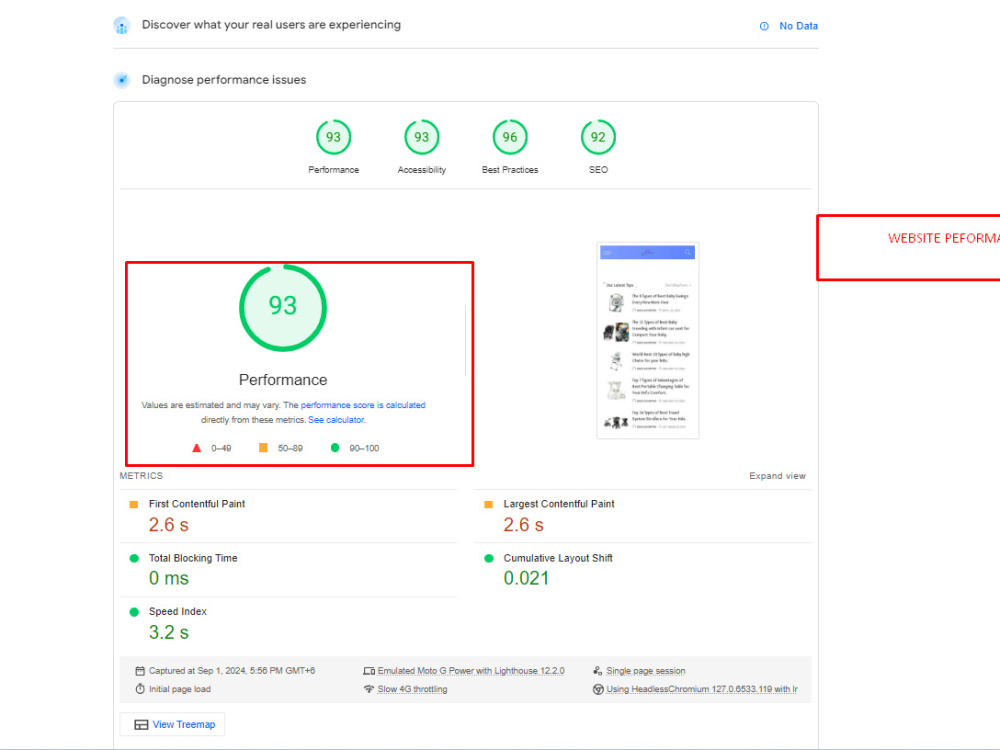Click Slow 4G throttling text
The width and height of the screenshot is (1000, 750).
[x=412, y=689]
